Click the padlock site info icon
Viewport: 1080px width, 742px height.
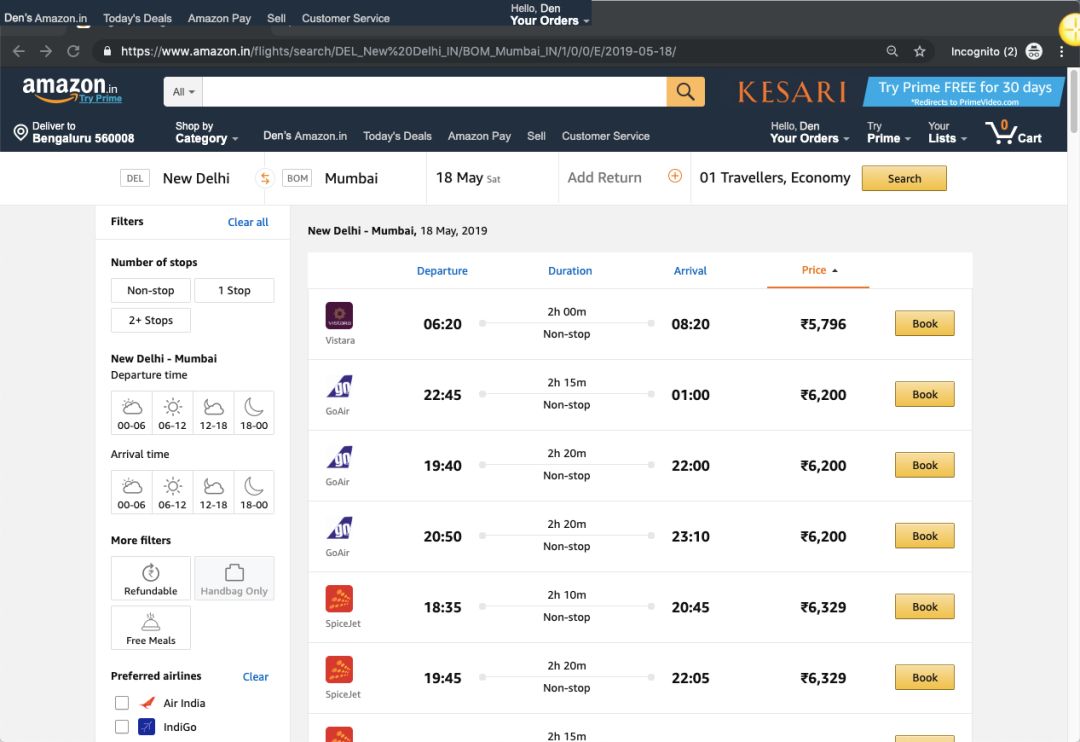coord(107,51)
